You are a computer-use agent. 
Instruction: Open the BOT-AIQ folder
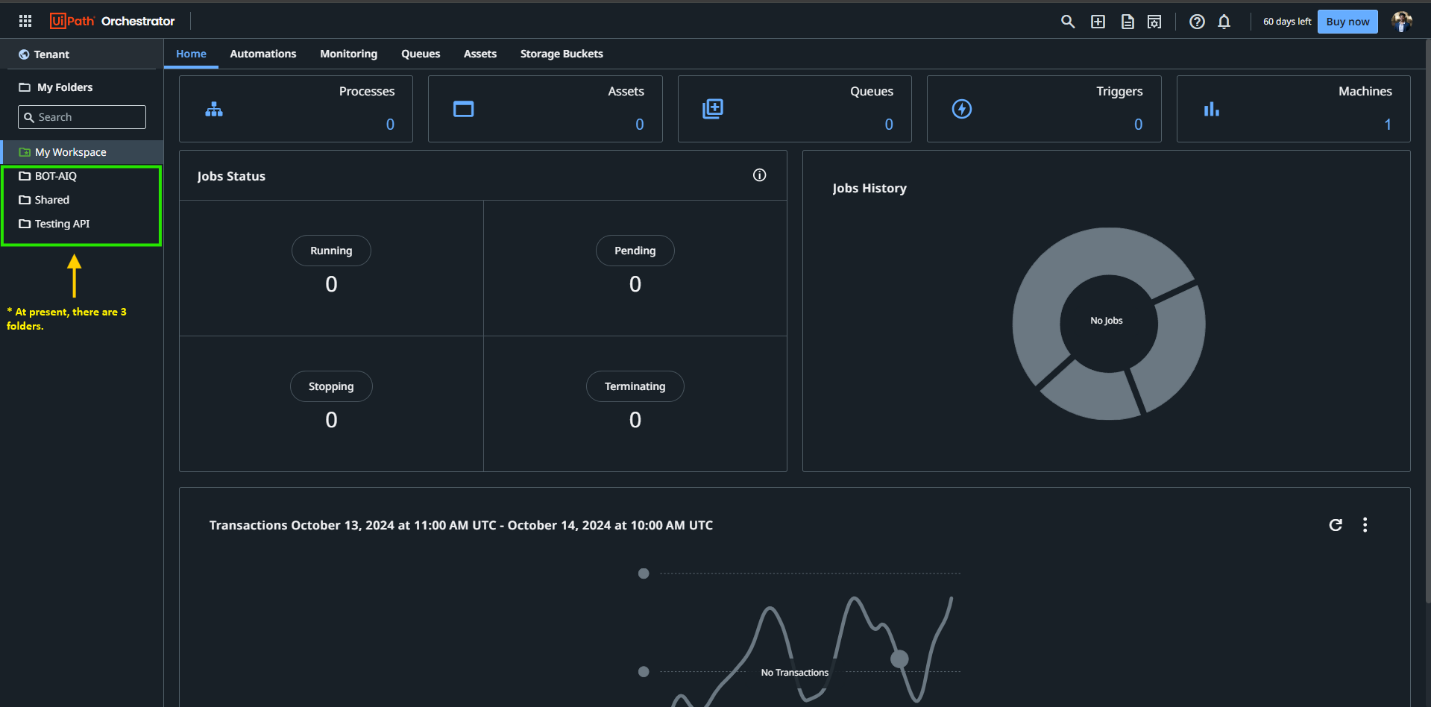[x=81, y=176]
